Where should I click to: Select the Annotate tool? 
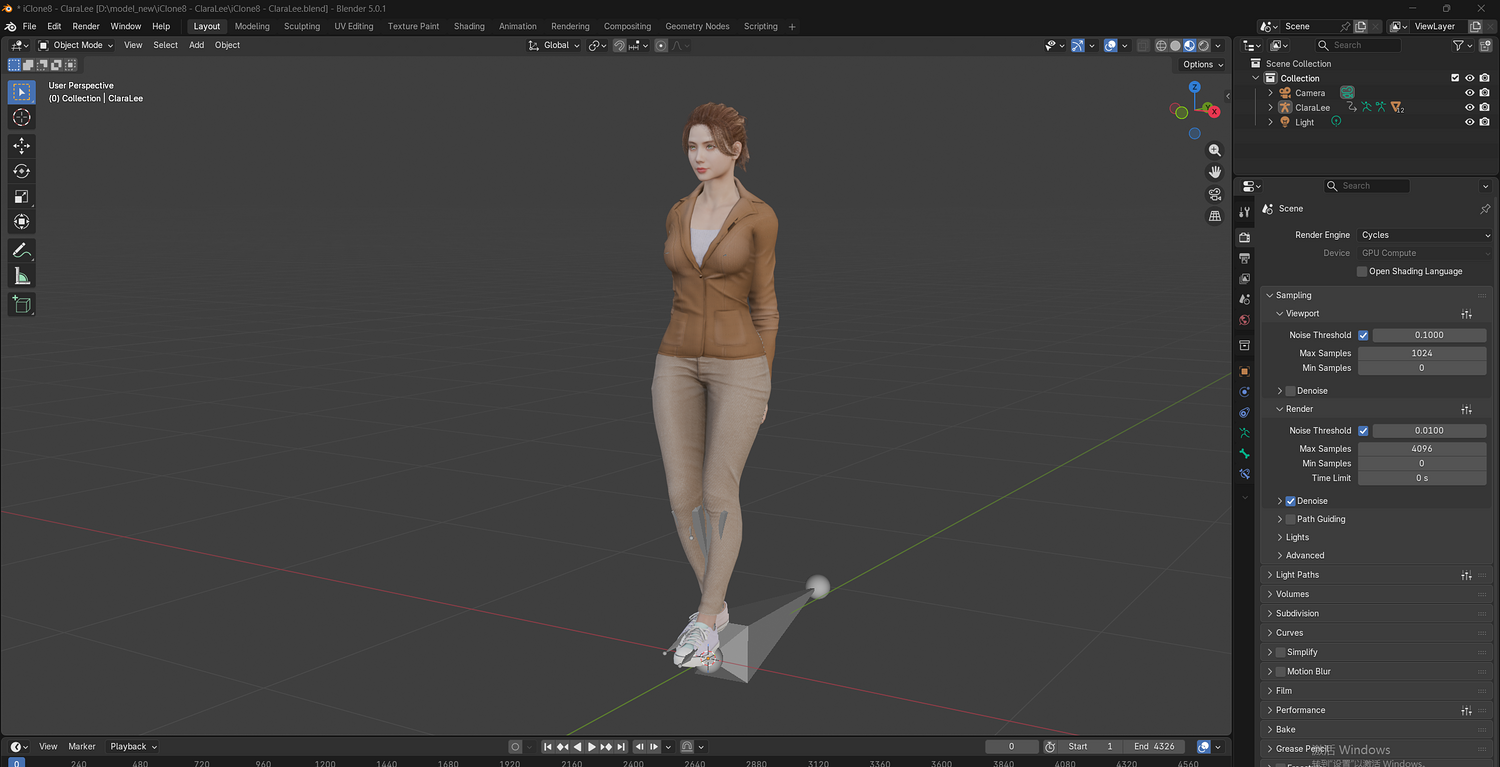21,250
